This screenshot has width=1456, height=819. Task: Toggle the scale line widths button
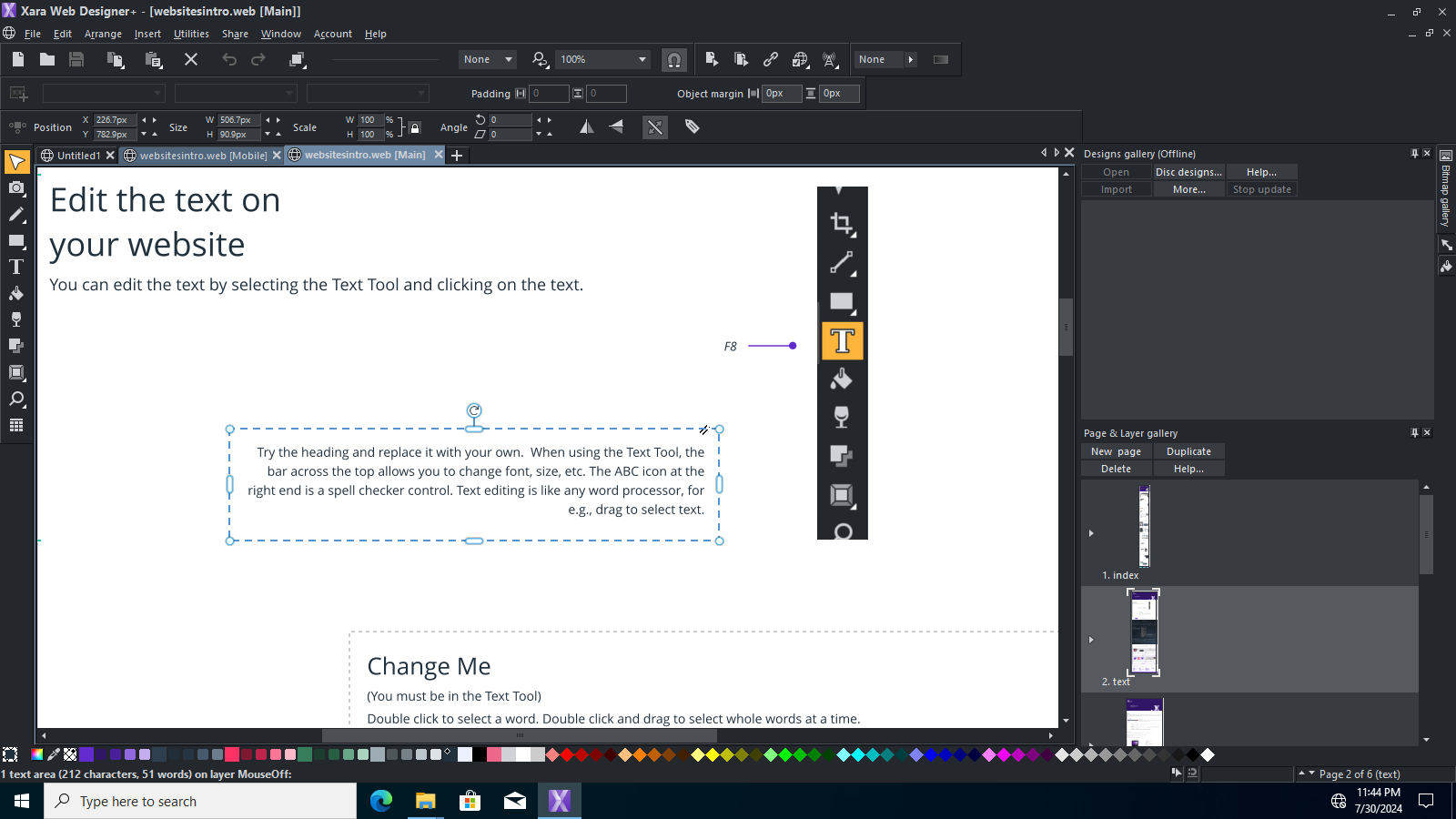click(655, 127)
